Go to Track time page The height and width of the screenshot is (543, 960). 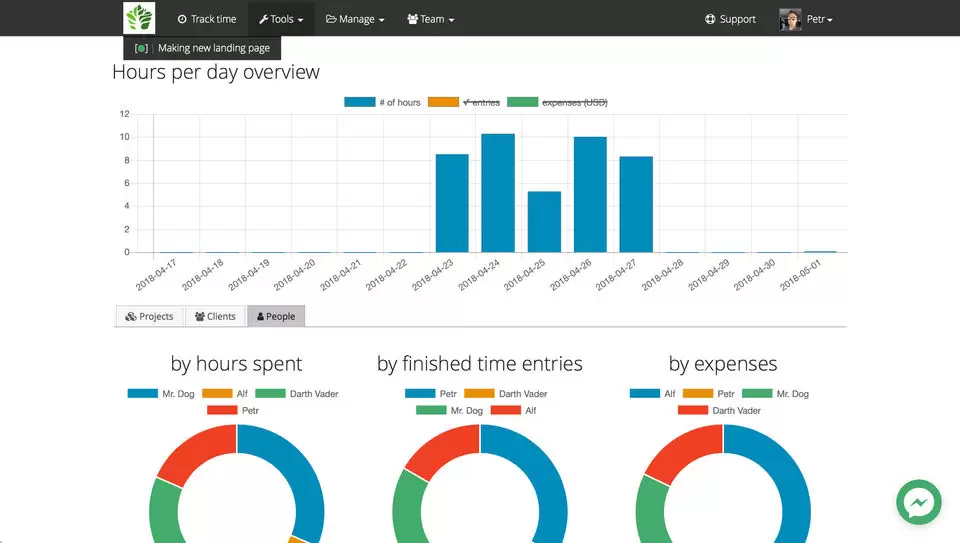point(207,19)
